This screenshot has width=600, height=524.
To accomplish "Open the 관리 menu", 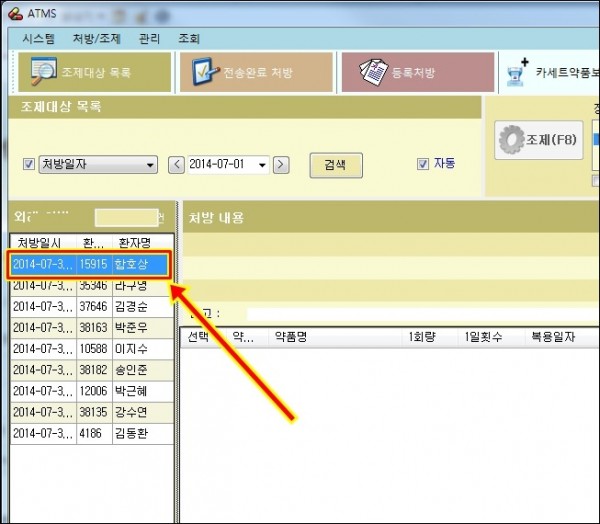I will click(149, 39).
